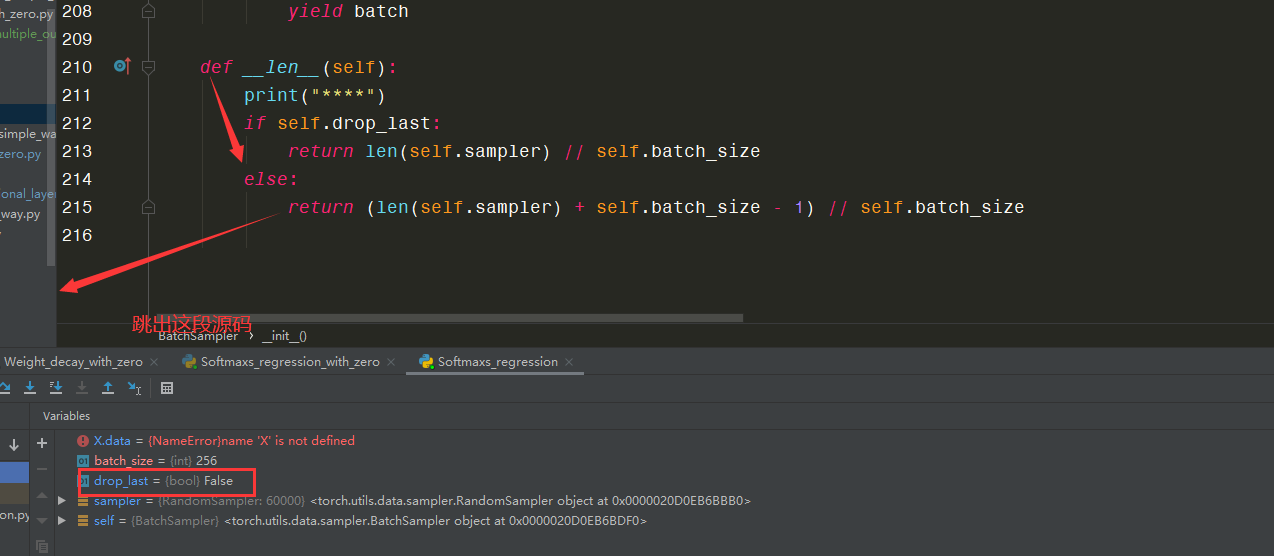This screenshot has height=556, width=1274.
Task: Click the Run to Cursor icon
Action: click(134, 388)
